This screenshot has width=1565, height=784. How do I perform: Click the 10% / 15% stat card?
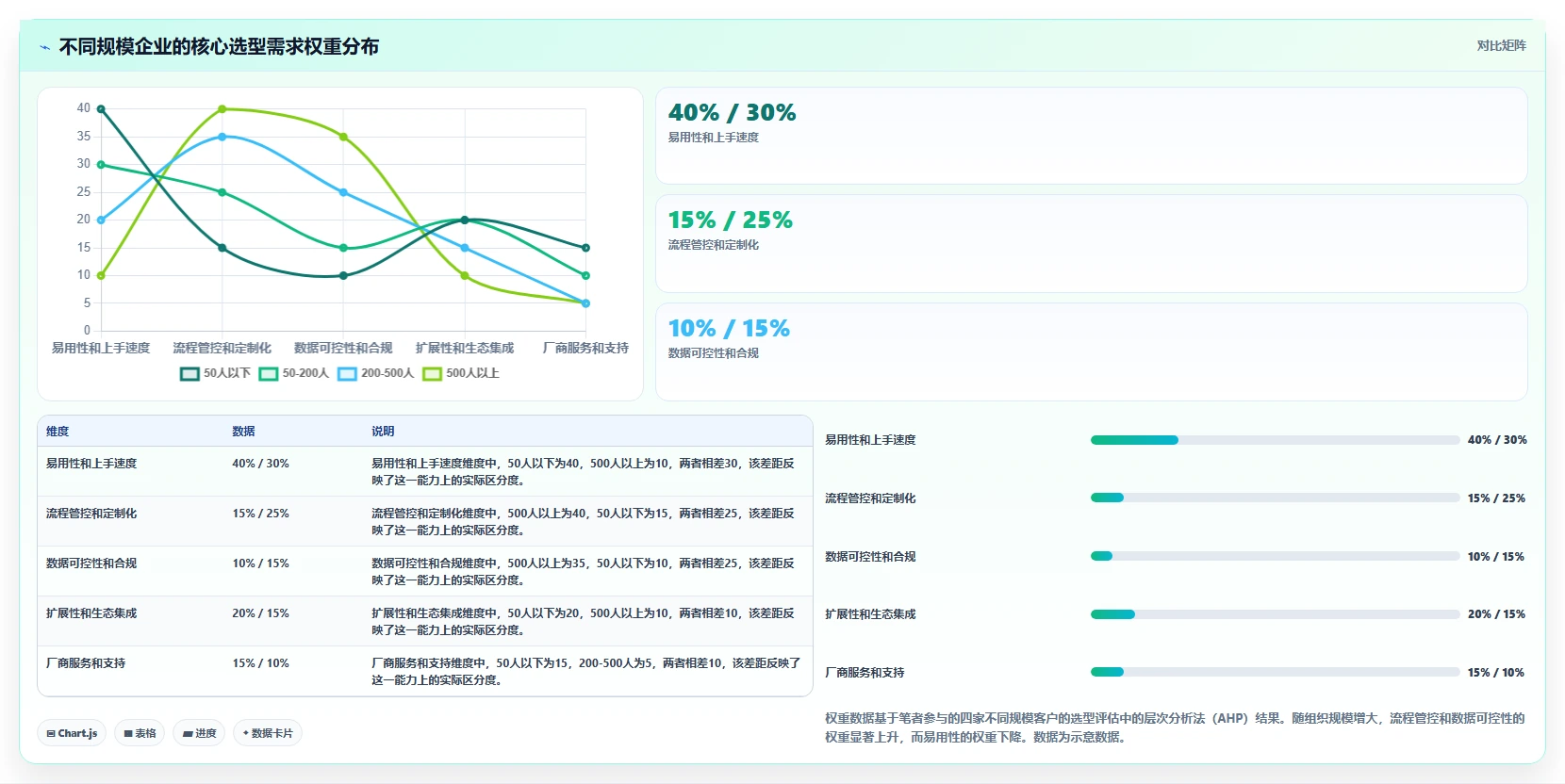click(1091, 351)
